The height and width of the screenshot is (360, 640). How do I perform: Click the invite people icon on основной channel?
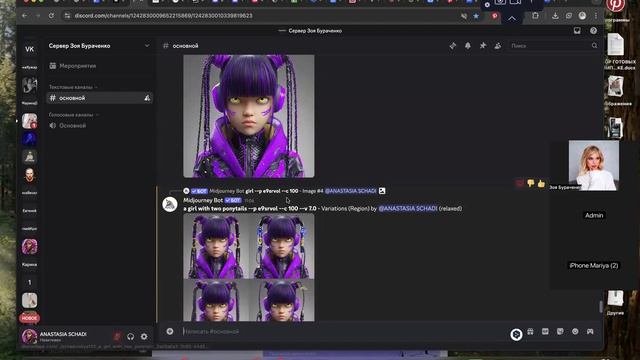click(147, 98)
